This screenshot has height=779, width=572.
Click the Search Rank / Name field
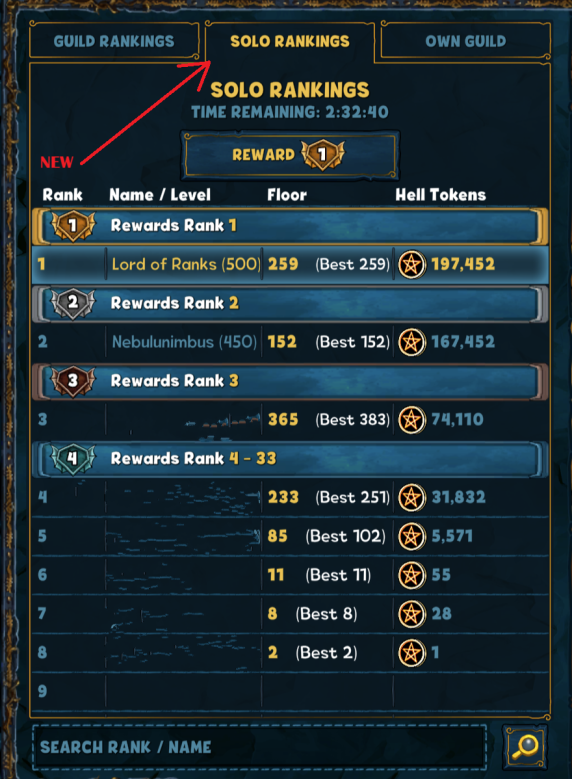[x=259, y=747]
